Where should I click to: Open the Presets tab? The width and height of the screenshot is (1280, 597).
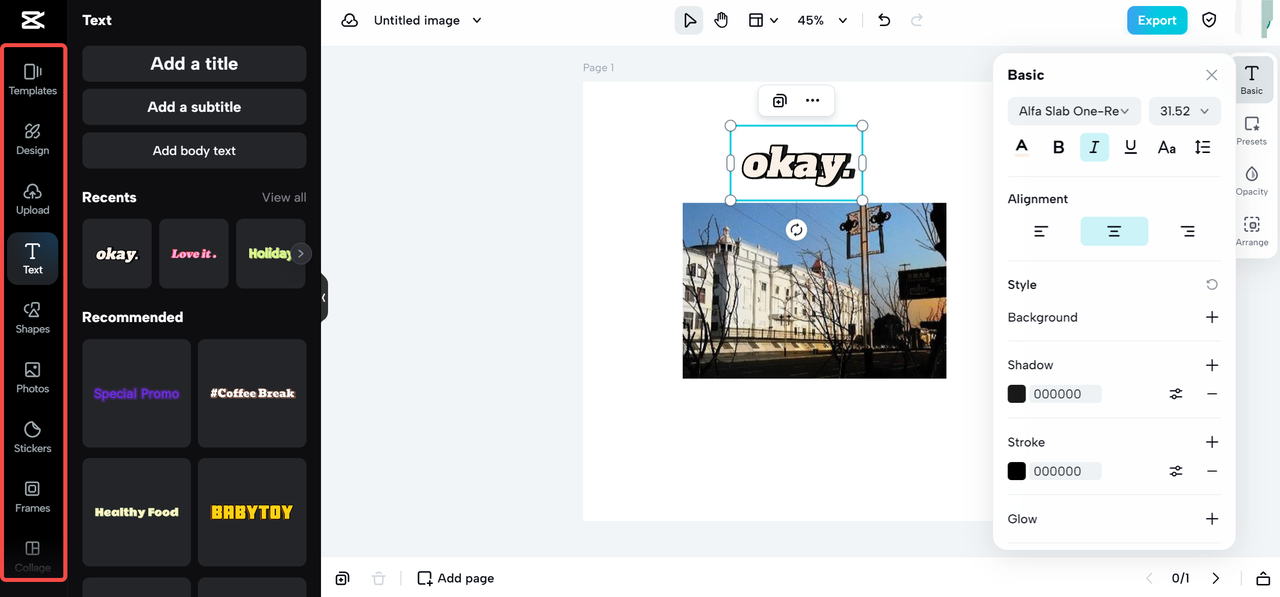click(x=1251, y=130)
